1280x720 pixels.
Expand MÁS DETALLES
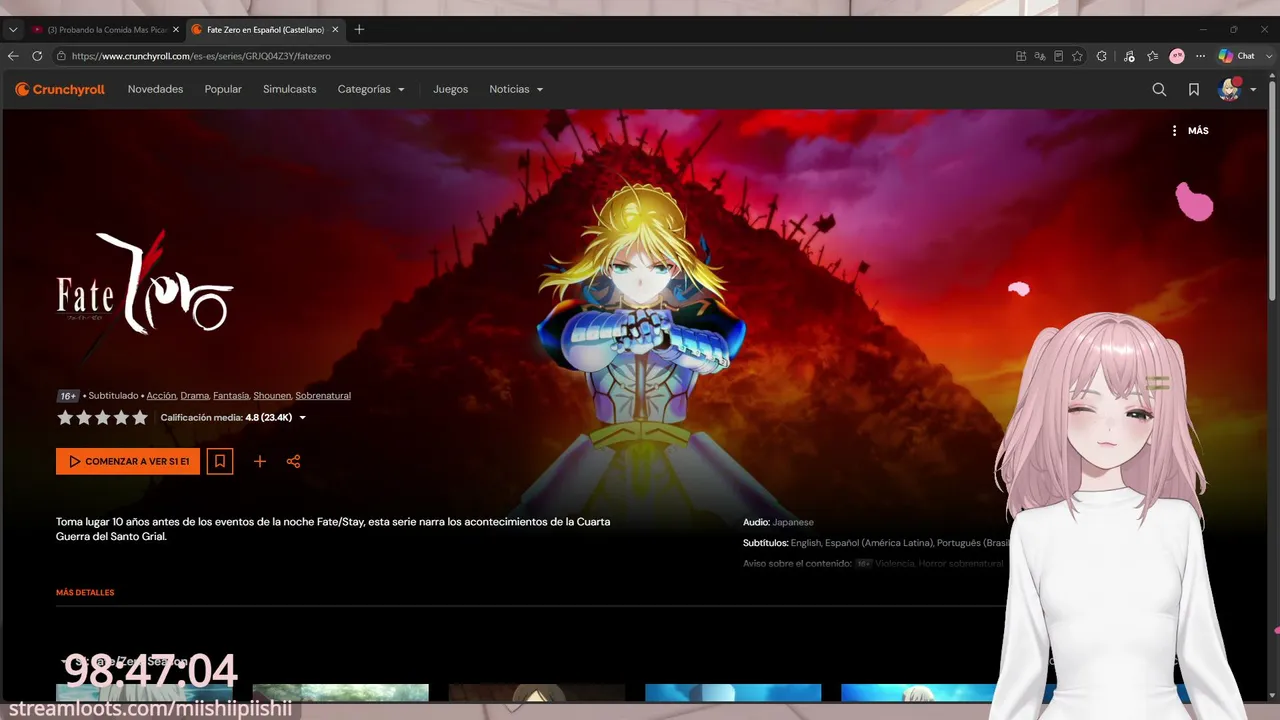[85, 593]
